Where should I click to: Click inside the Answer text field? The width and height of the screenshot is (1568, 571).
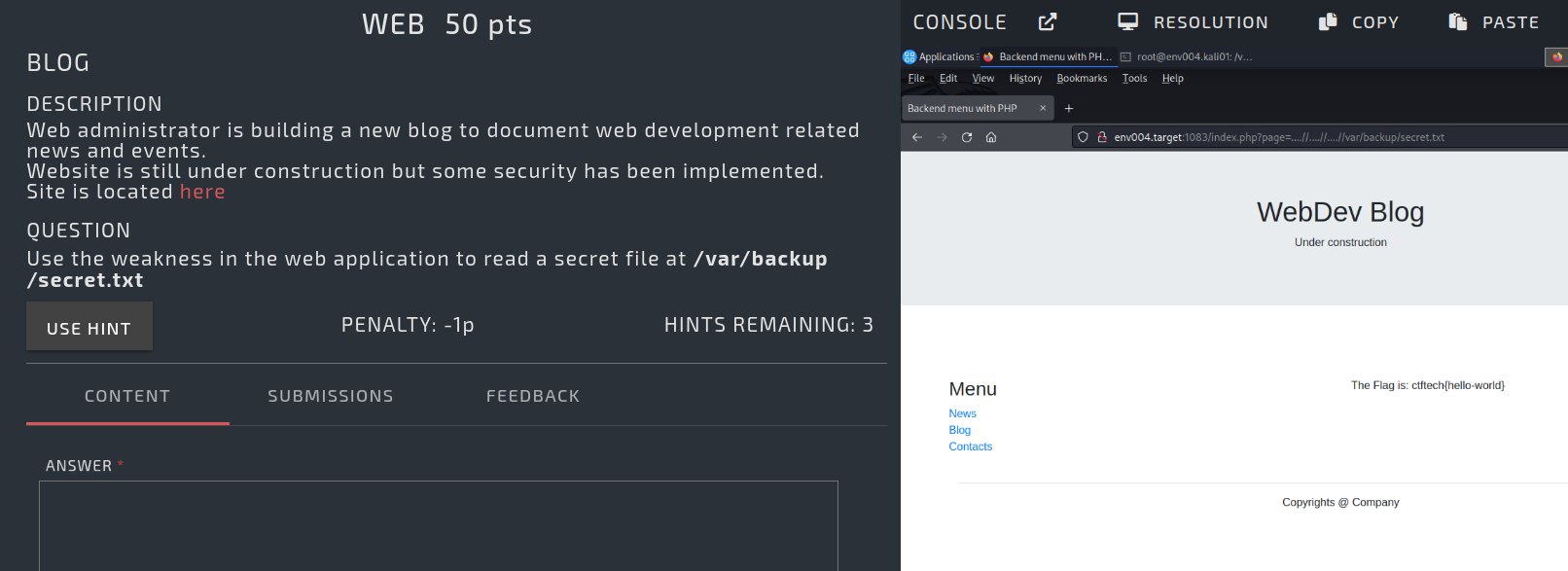pos(438,525)
